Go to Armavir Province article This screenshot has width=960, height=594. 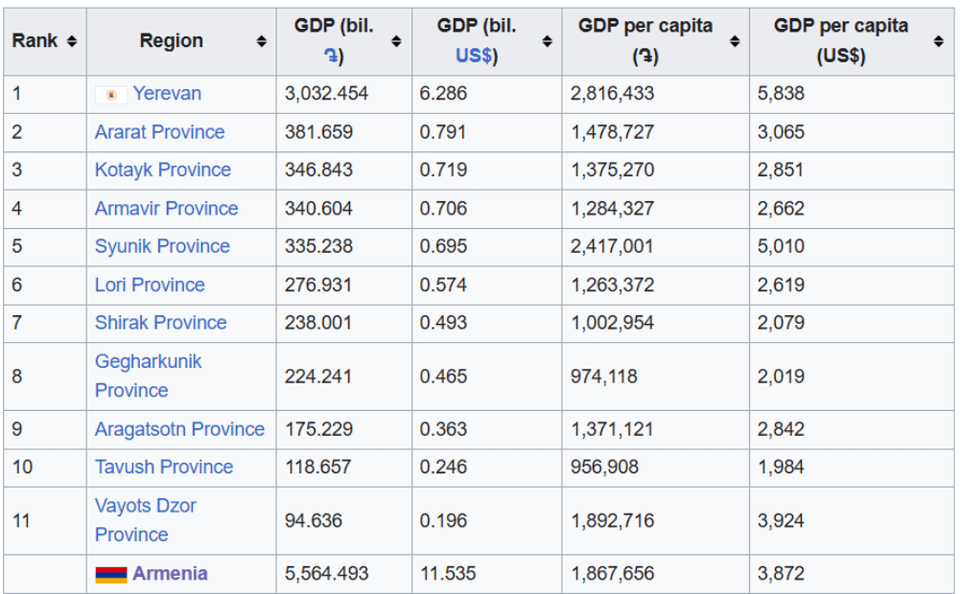tap(166, 208)
